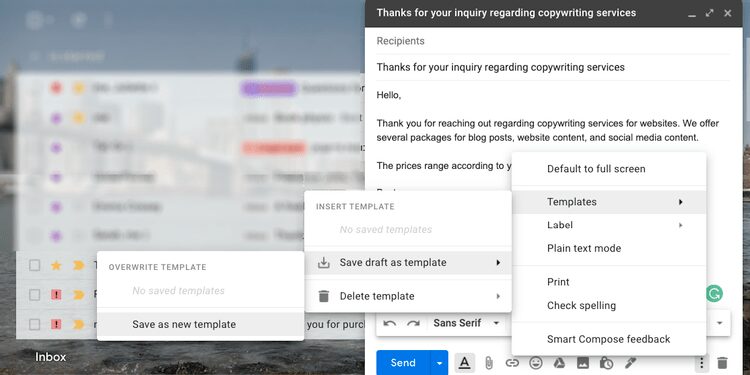Check the second red-flagged email's checkbox

[x=34, y=325]
